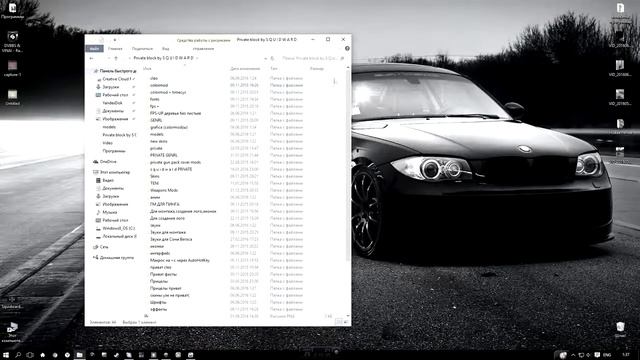Select the Weapons Mods folder
Screen dimensions: 640x360
pyautogui.click(x=164, y=190)
